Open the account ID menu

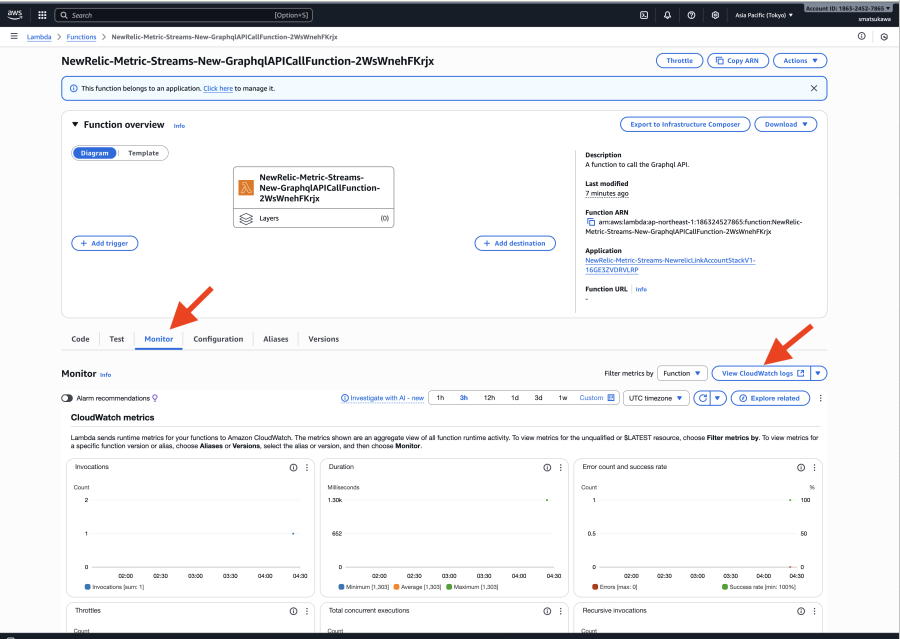point(849,9)
